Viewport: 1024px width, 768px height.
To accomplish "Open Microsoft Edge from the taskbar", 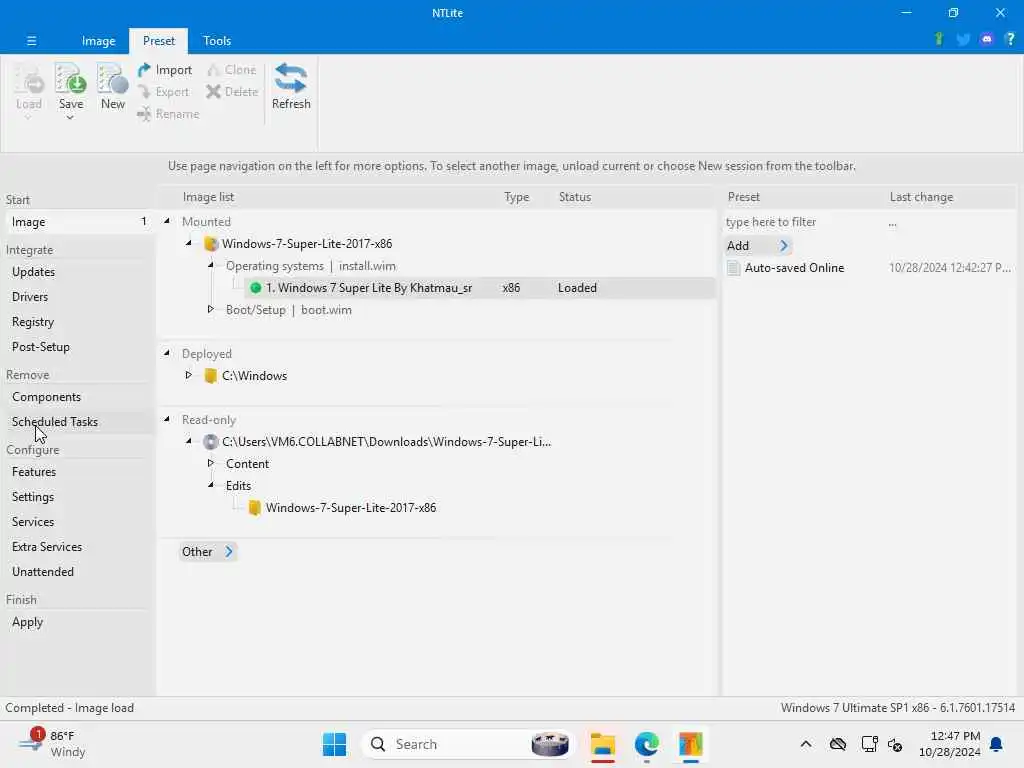I will pos(647,744).
